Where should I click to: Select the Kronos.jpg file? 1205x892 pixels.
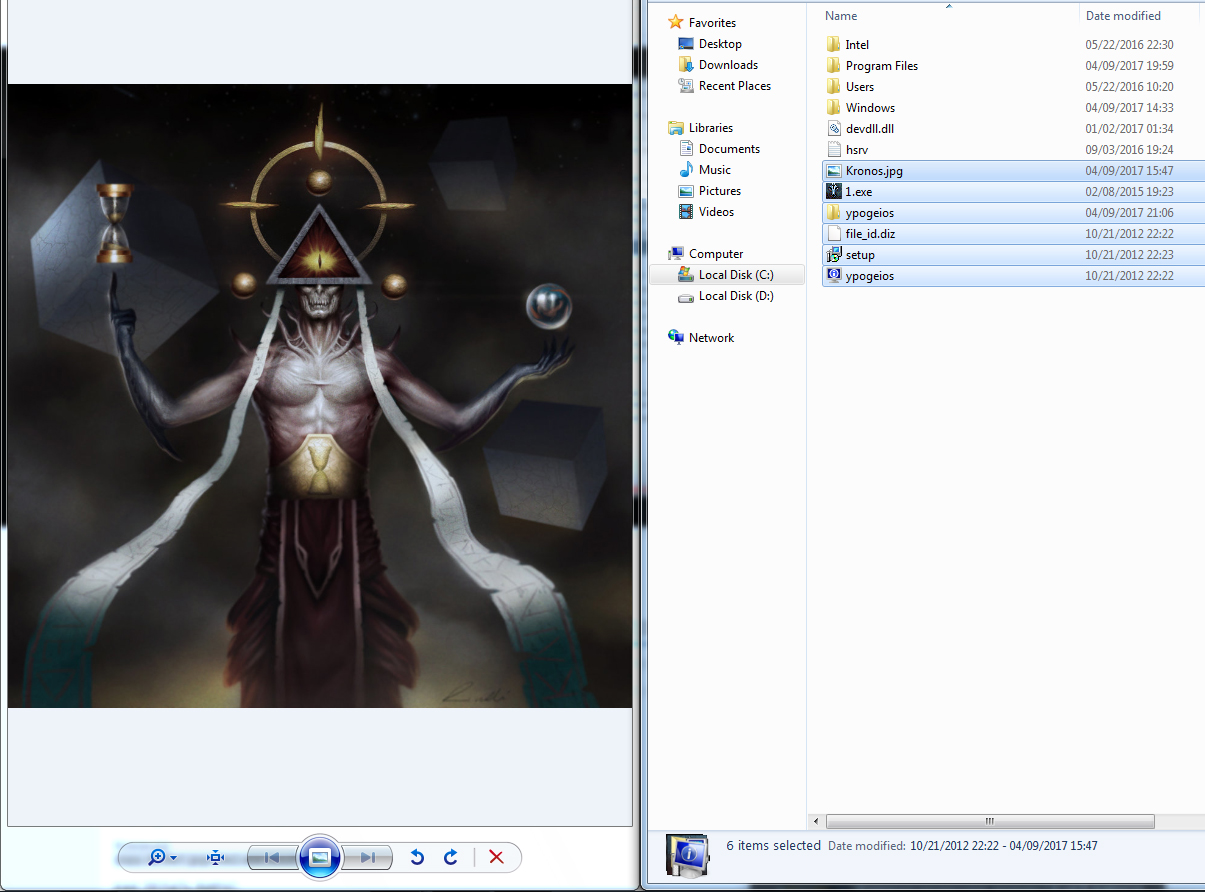tap(873, 171)
